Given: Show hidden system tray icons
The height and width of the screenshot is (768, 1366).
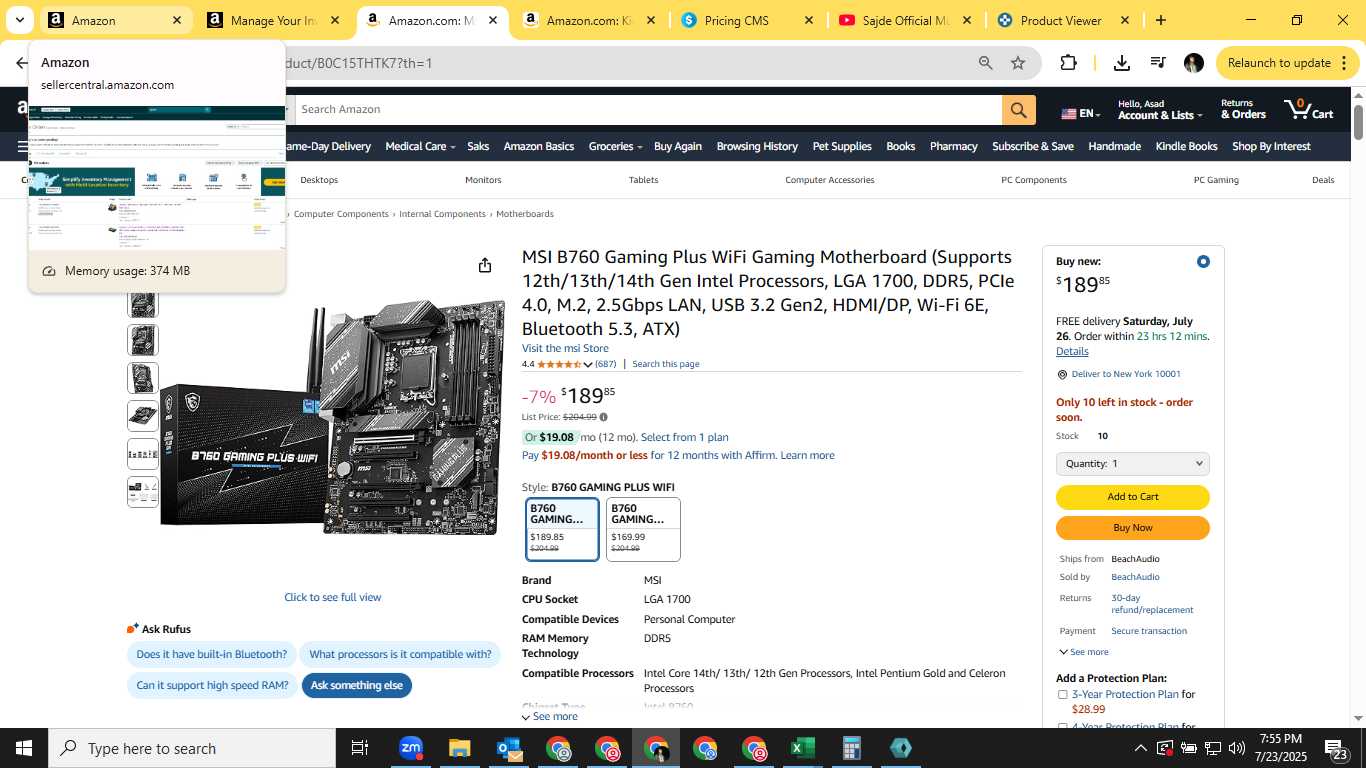Looking at the screenshot, I should (1140, 748).
